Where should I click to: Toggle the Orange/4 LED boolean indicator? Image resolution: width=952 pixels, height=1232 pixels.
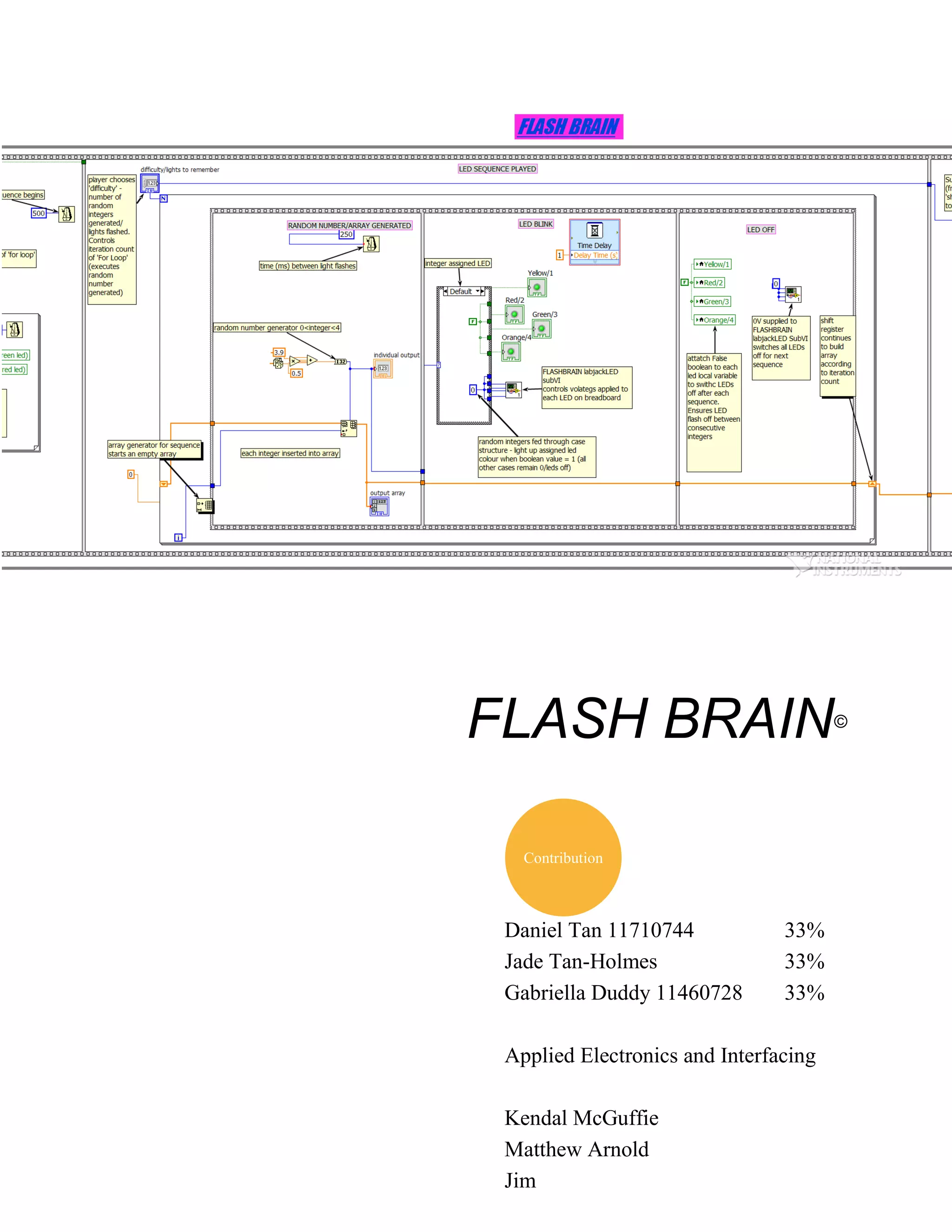click(x=511, y=352)
